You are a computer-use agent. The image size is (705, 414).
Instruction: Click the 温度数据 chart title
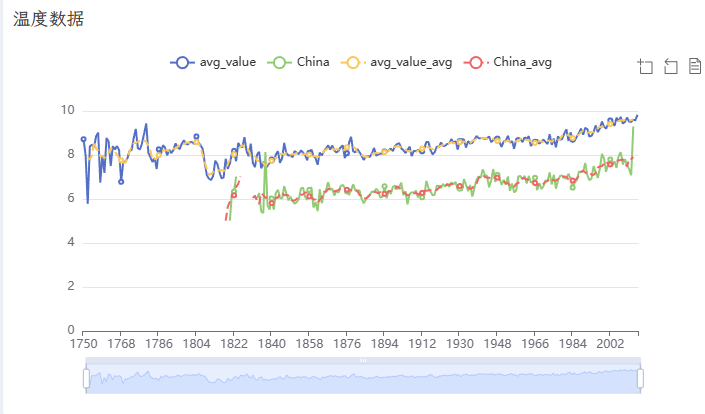click(48, 19)
